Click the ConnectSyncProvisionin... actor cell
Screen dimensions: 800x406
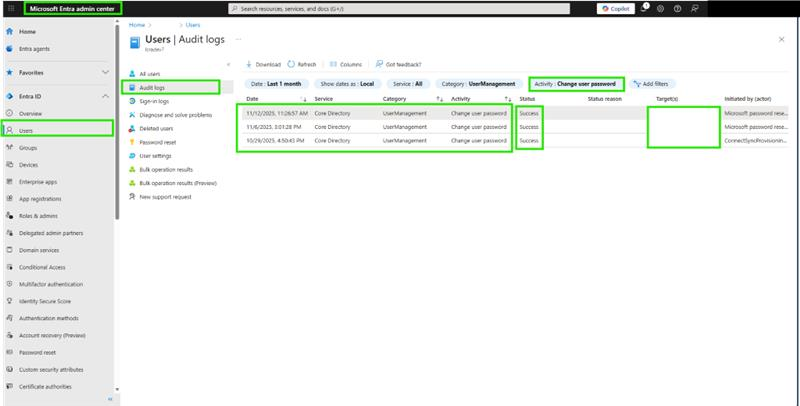[x=756, y=141]
